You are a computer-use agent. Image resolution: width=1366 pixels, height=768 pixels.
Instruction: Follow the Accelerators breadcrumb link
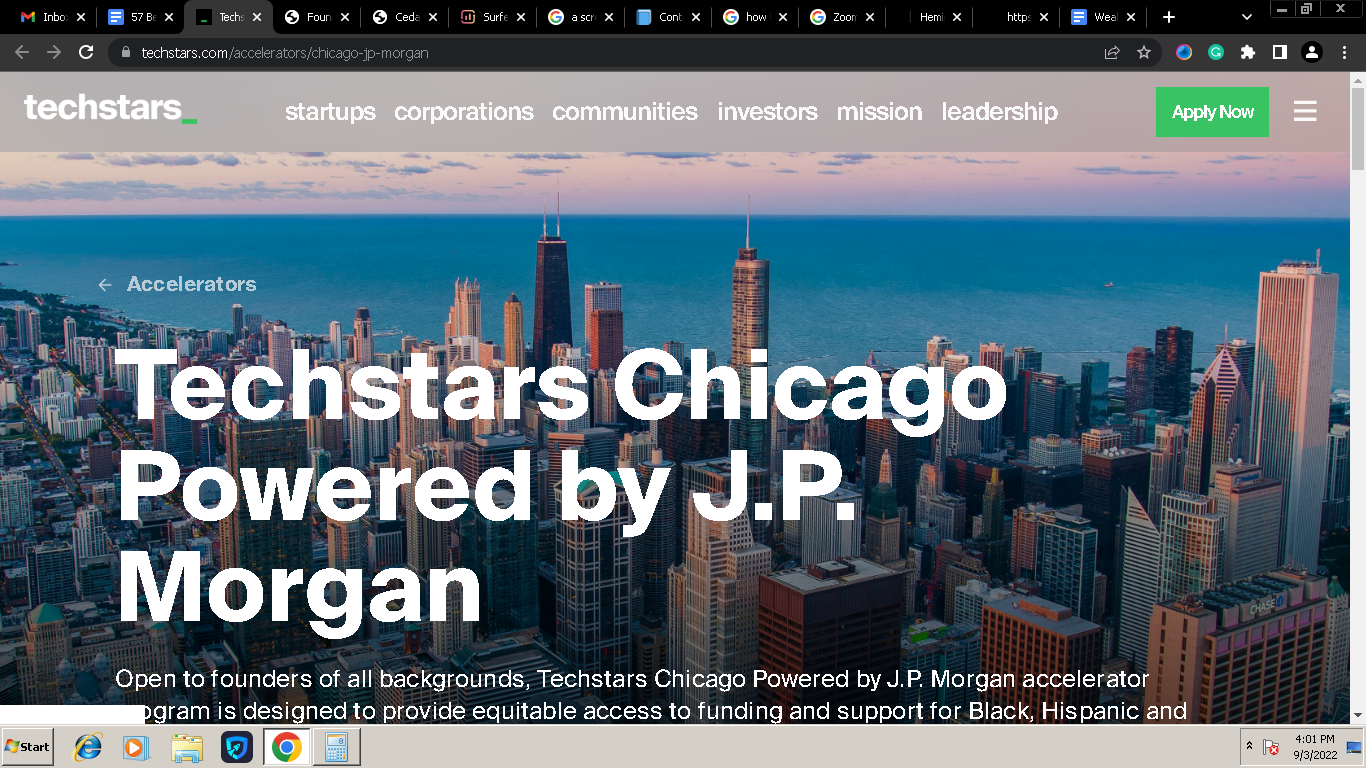(x=191, y=284)
